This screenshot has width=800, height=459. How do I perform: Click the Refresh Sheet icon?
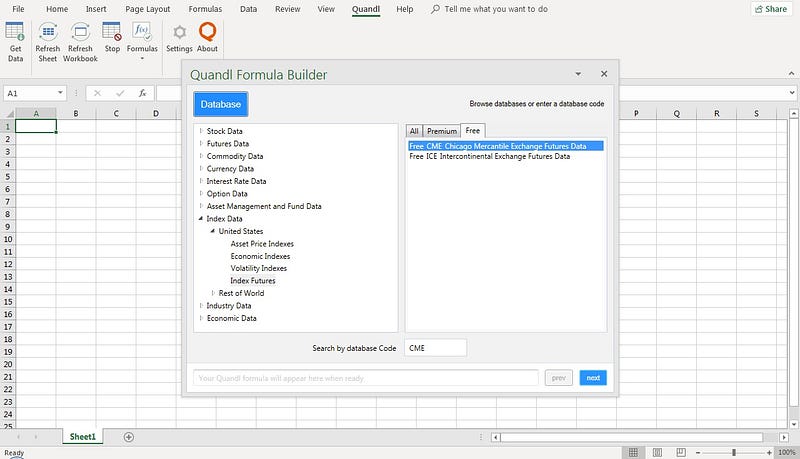48,32
